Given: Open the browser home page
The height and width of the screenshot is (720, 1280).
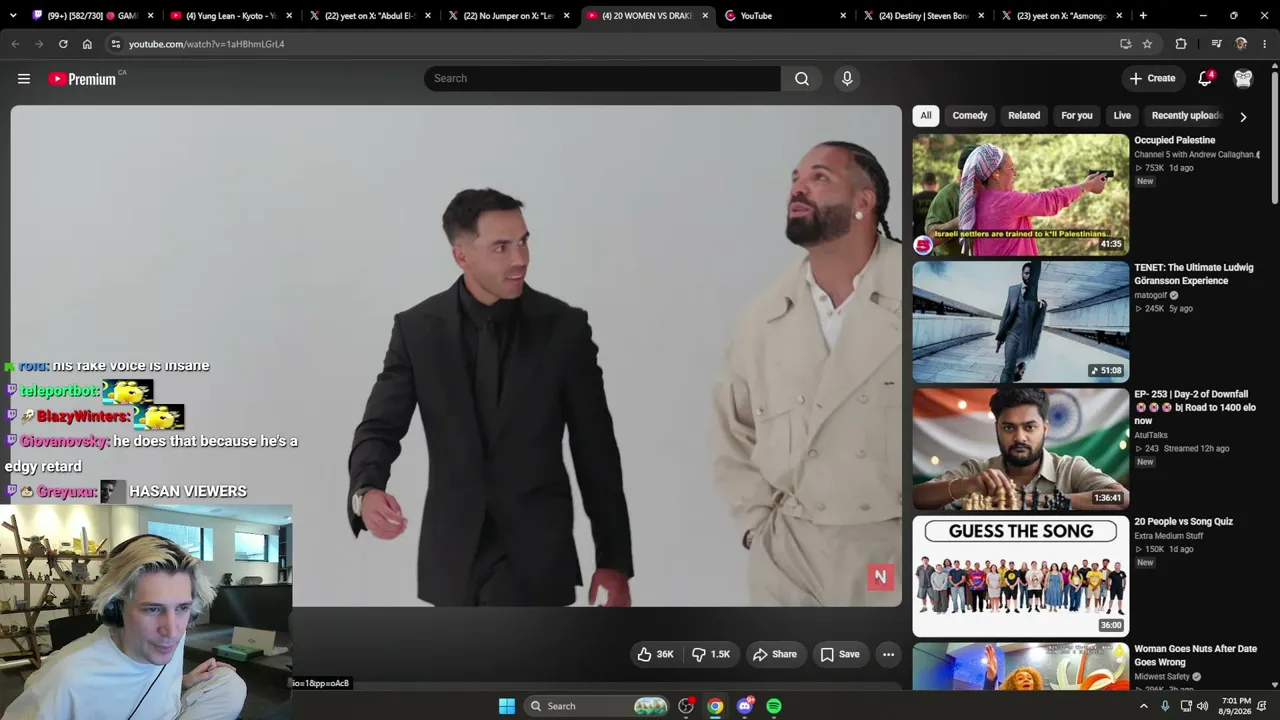Looking at the screenshot, I should [87, 44].
